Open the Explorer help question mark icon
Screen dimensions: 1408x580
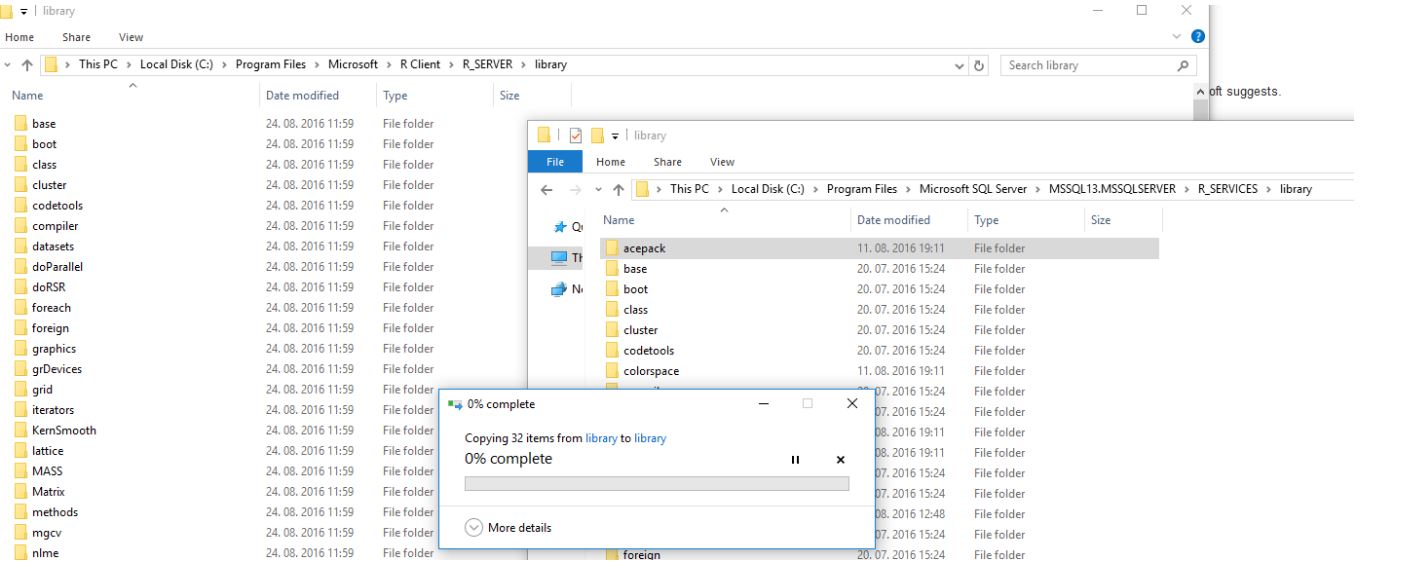point(1198,37)
